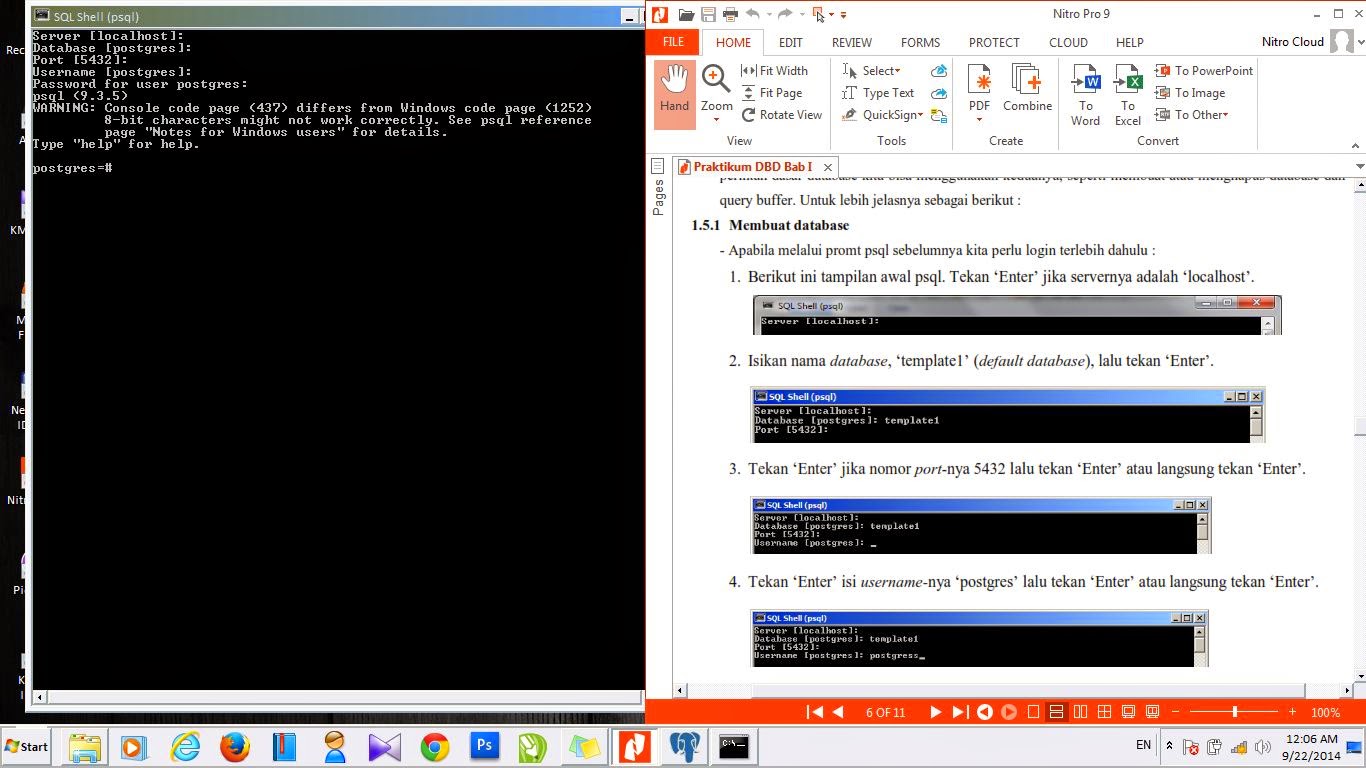Switch to single page layout view
The image size is (1366, 768).
click(x=1034, y=712)
